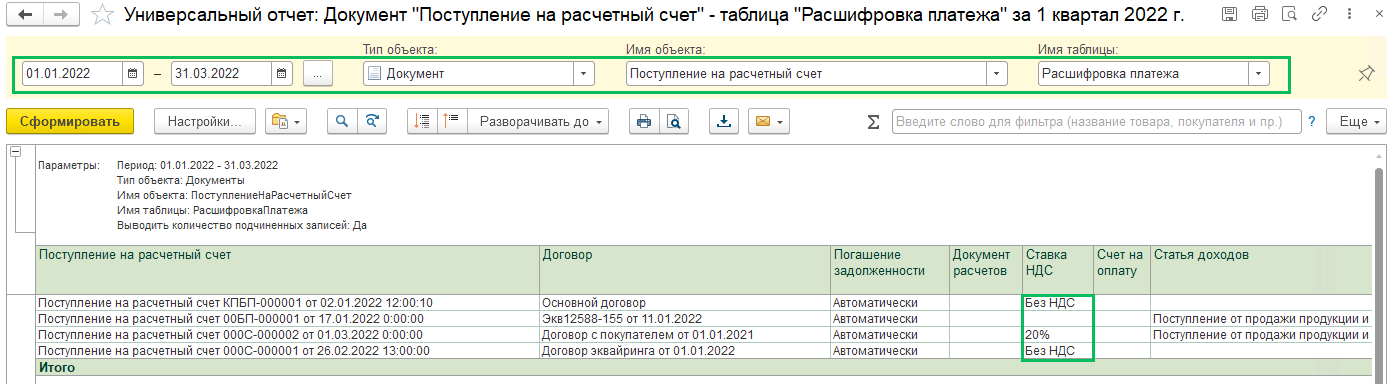Collapse all groups icon in toolbar

tap(422, 121)
